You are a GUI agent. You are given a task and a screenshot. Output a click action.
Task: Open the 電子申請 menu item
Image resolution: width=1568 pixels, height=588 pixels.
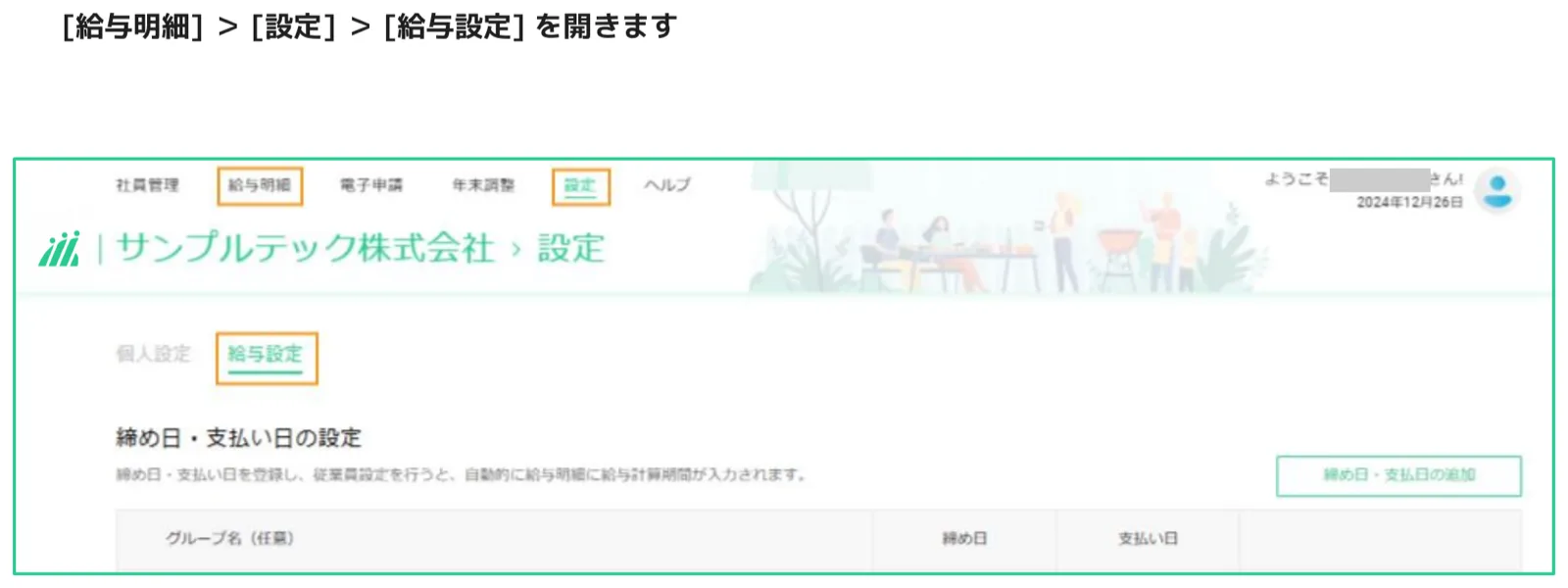[x=371, y=185]
